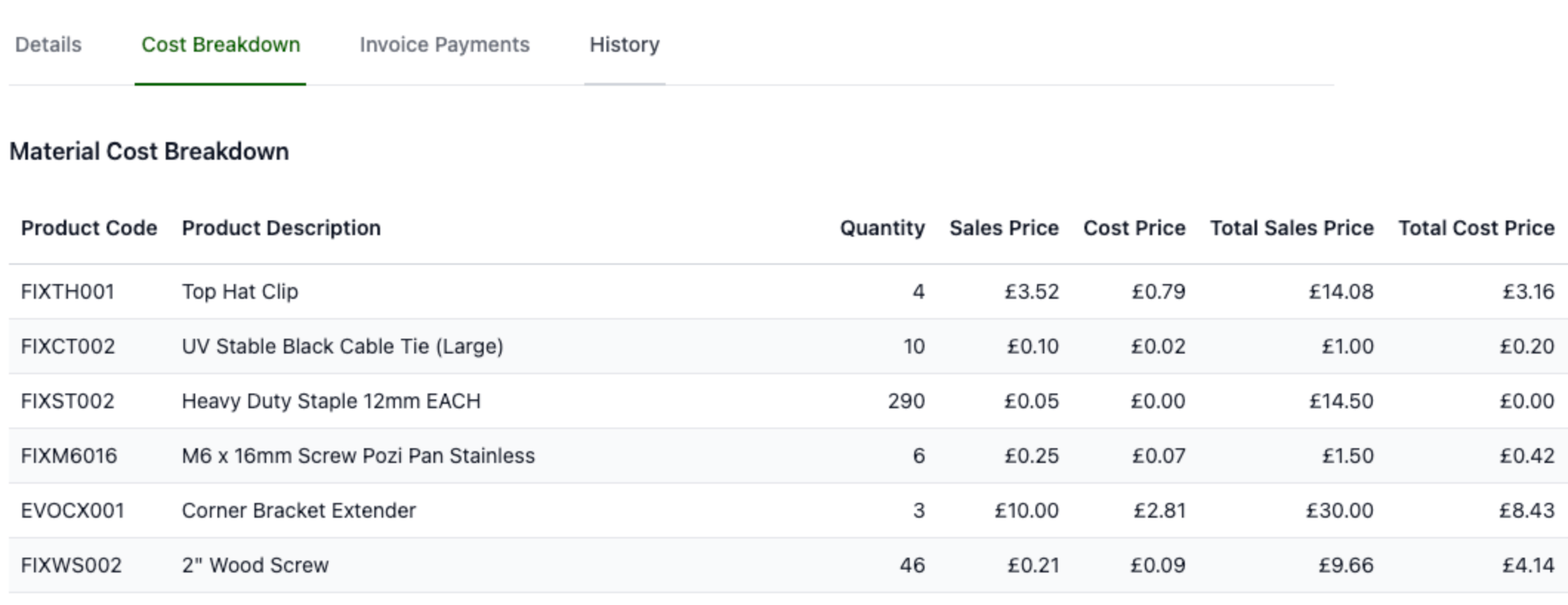Select product code FIXTH001
Viewport: 1568px width, 605px height.
(67, 291)
